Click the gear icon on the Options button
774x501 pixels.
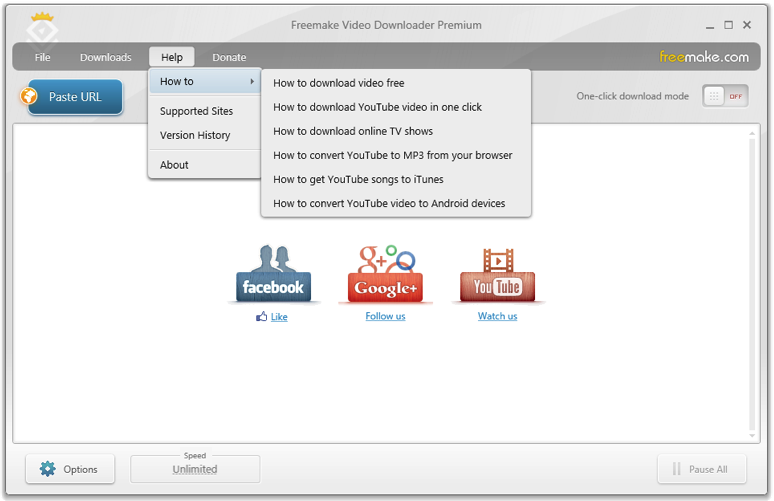(48, 469)
